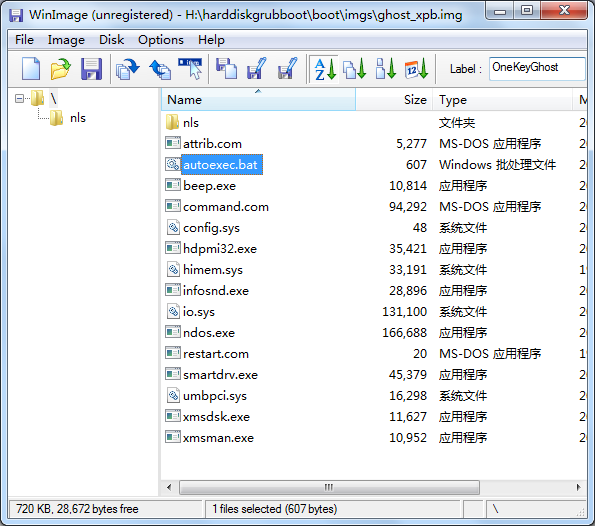Click the size 166,688 for ndos.exe
Viewport: 595px width, 526px height.
[x=404, y=332]
